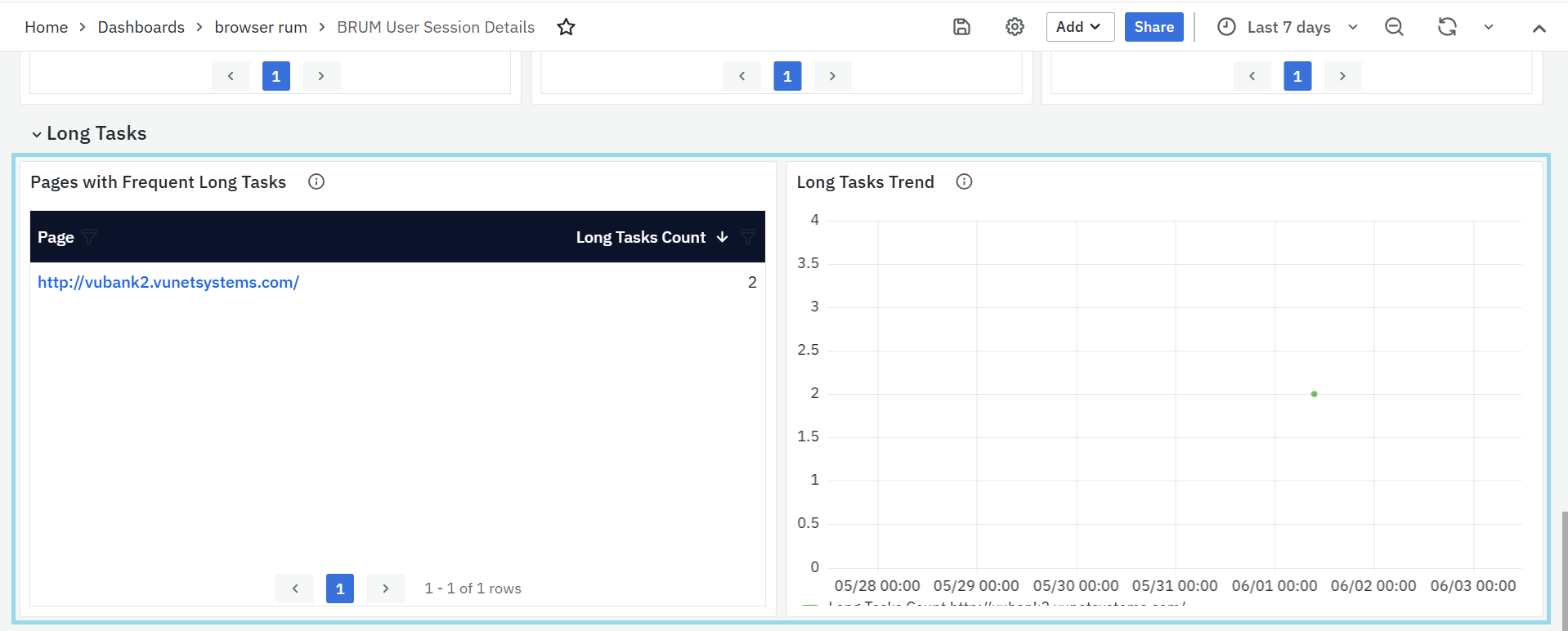Open refresh interval dropdown arrow
The height and width of the screenshot is (631, 1568).
click(1489, 27)
